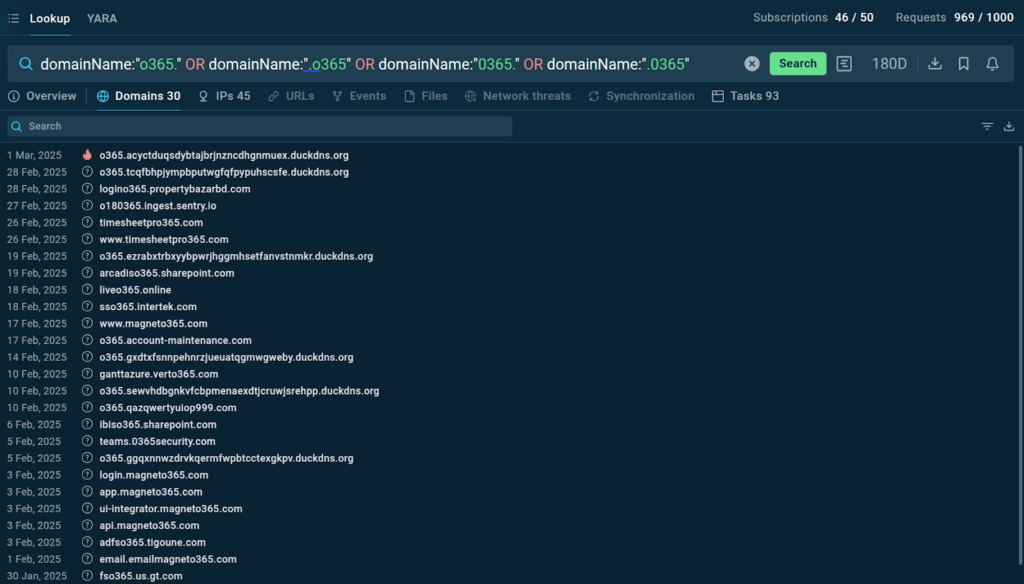Open the Overview tab

point(42,96)
